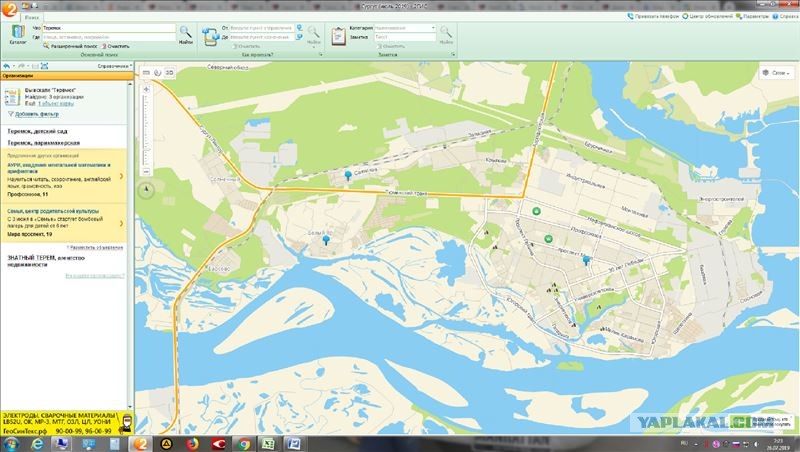Open result 'ЗНАТНЫЙ ТЕРЕМ, агентство недвижимости'
Image resolution: width=800 pixels, height=452 pixels.
coord(46,261)
